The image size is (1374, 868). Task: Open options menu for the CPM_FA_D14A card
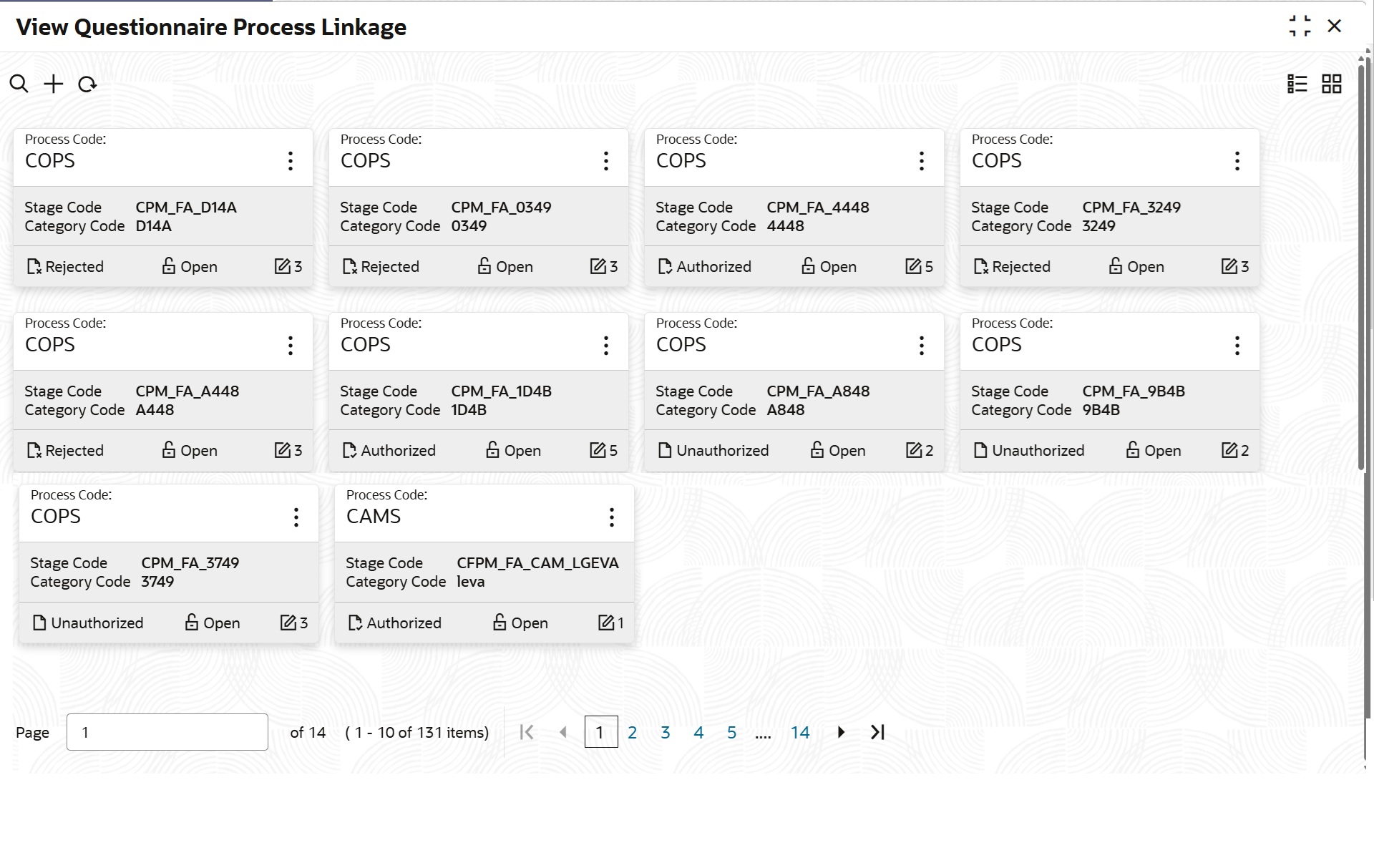tap(290, 161)
